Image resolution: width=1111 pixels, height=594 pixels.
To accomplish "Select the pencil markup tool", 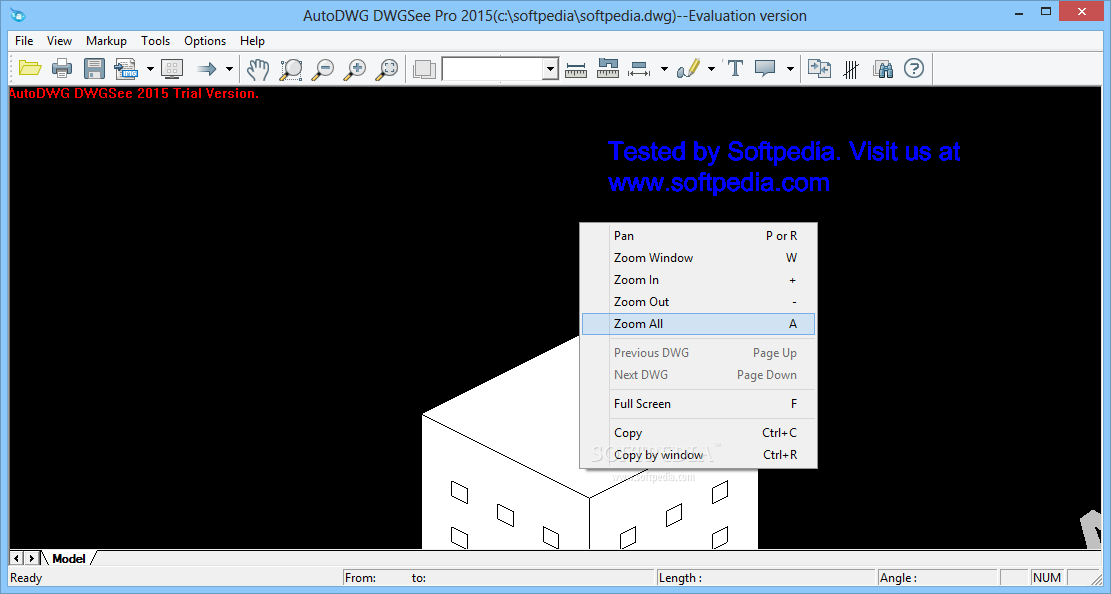I will [x=688, y=69].
